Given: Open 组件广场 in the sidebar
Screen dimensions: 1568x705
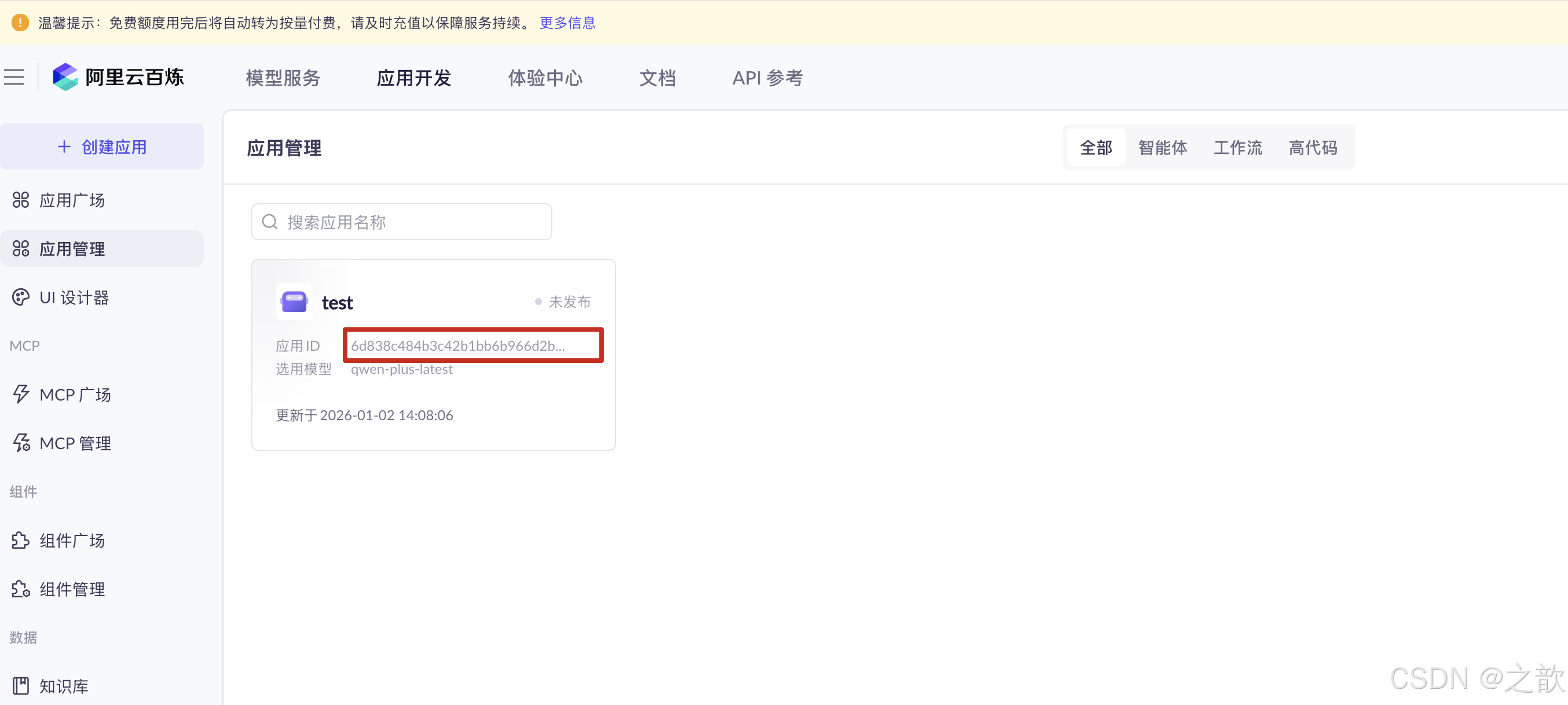Looking at the screenshot, I should (72, 541).
